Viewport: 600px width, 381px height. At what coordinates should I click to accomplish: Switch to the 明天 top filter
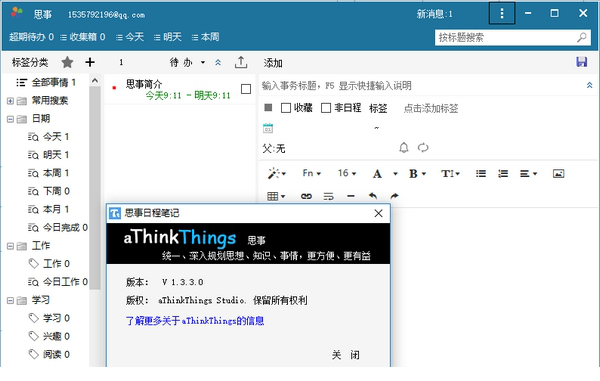coord(167,37)
